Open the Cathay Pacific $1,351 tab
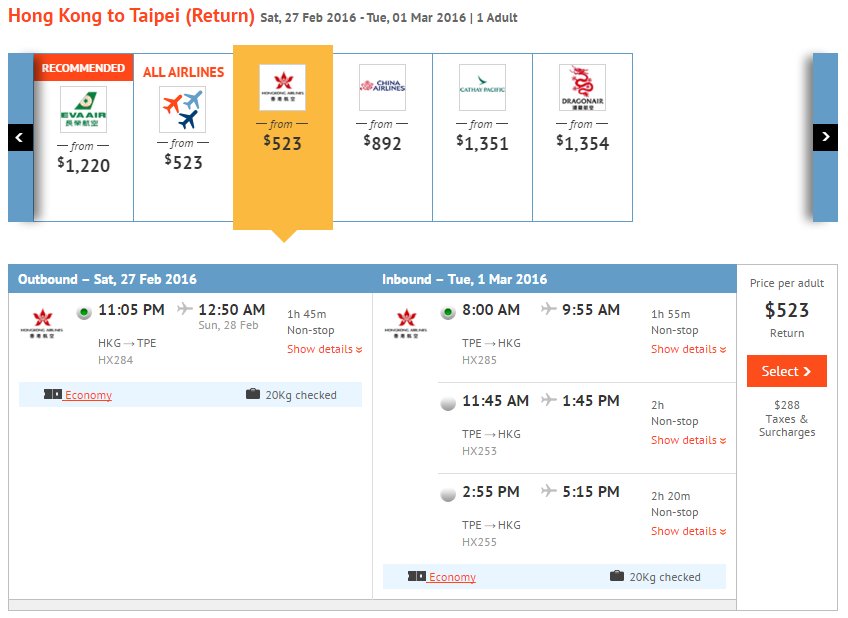The height and width of the screenshot is (618, 848). (x=482, y=137)
